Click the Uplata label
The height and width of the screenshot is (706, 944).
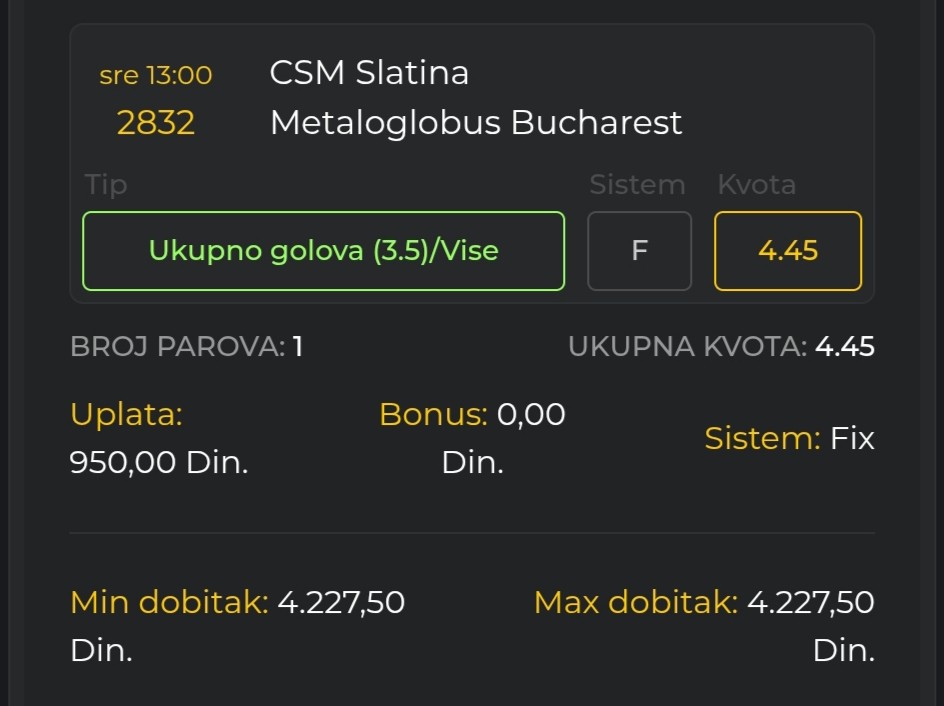pos(126,414)
